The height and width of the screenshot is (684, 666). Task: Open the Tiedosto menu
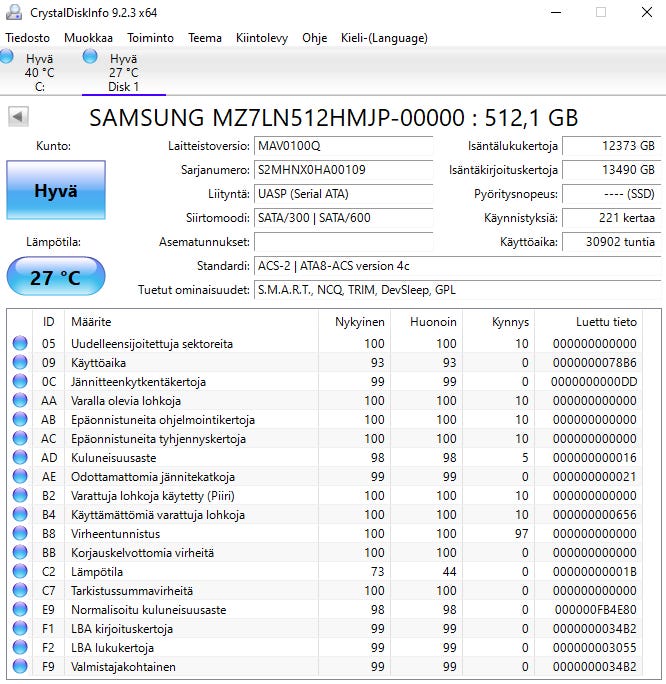[x=27, y=38]
